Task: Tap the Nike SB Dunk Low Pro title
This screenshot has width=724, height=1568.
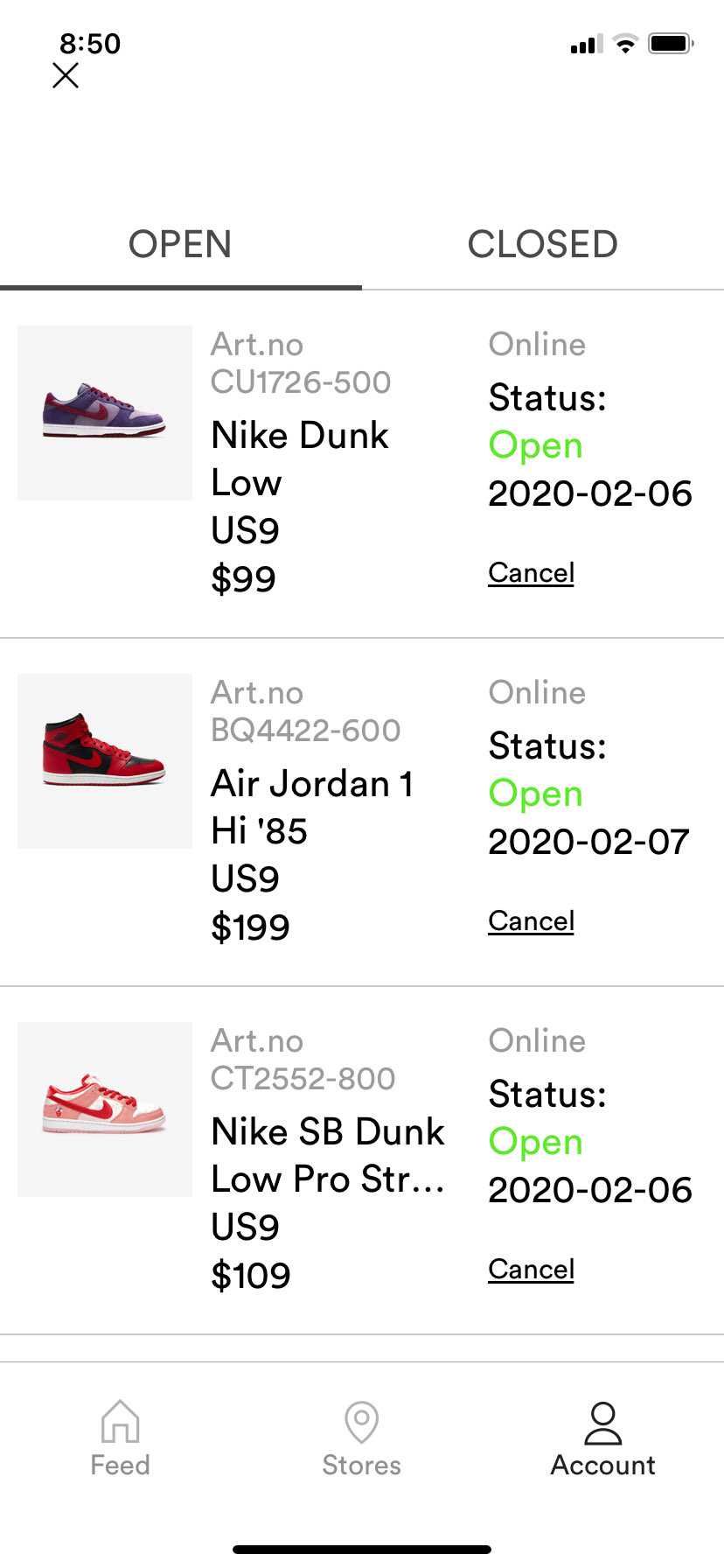Action: pos(328,1155)
